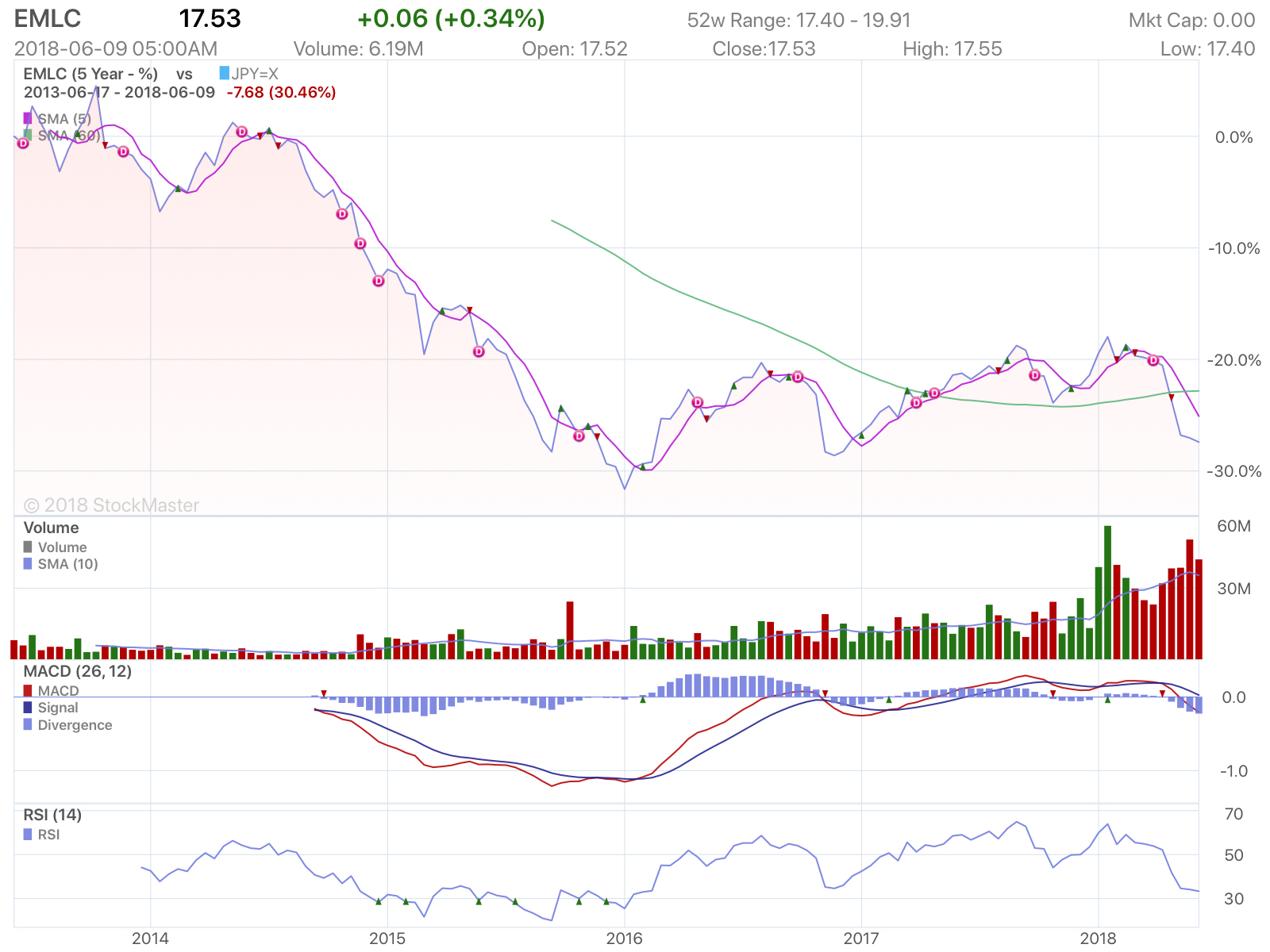This screenshot has width=1270, height=952.
Task: Click the dark blue Signal legend swatch
Action: click(x=28, y=708)
